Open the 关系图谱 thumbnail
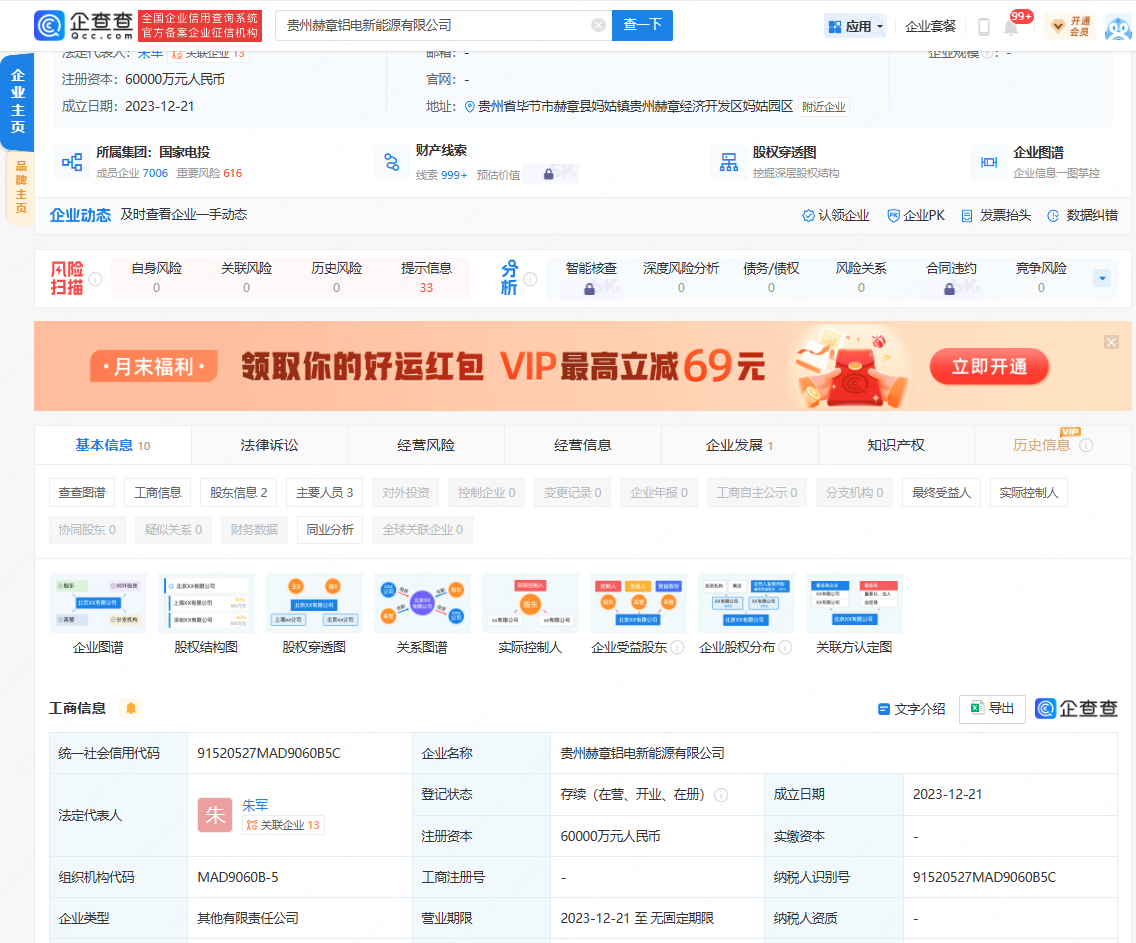 coord(422,603)
